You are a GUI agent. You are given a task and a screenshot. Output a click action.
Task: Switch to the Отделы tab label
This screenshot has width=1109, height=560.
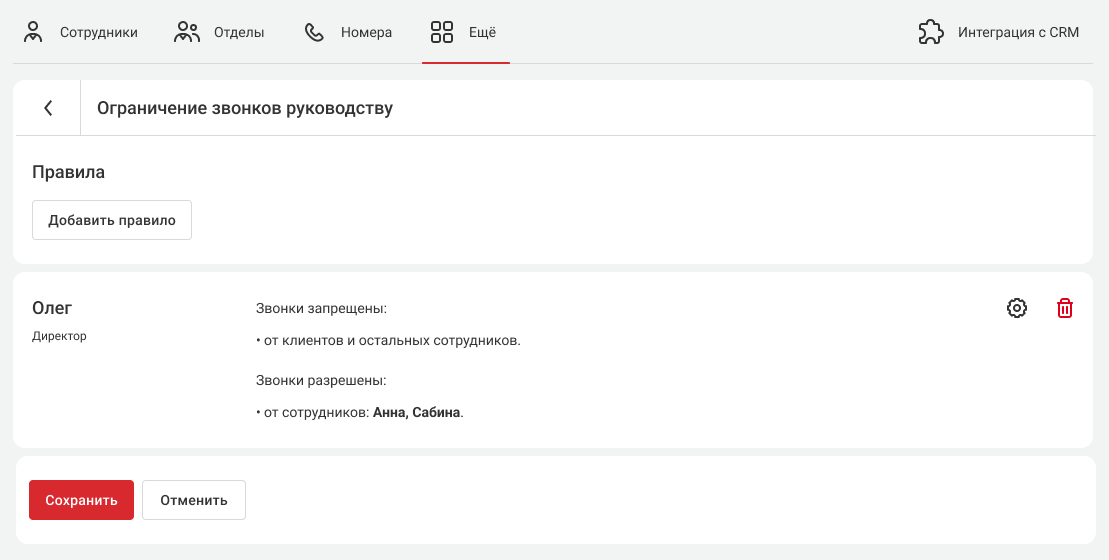tap(239, 32)
